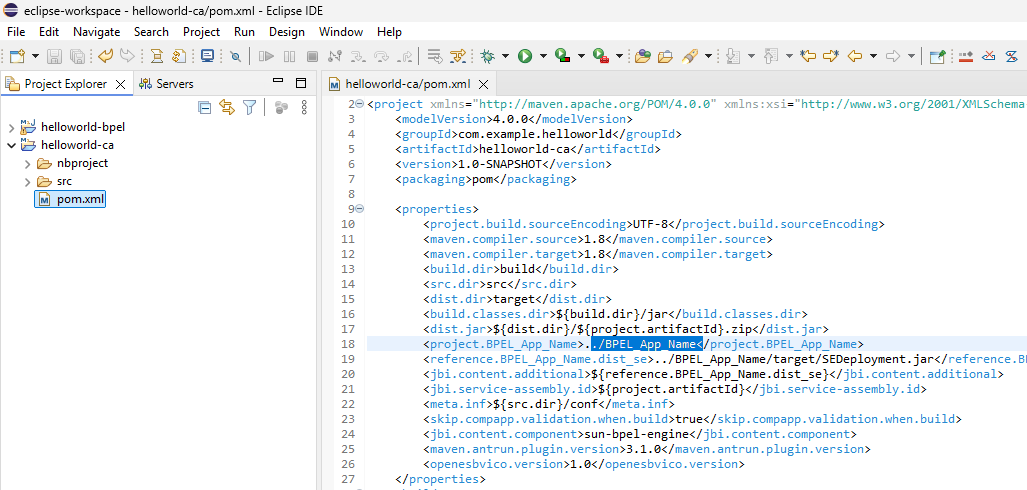Expand the src folder
Screen dimensions: 1027x490
[27, 181]
